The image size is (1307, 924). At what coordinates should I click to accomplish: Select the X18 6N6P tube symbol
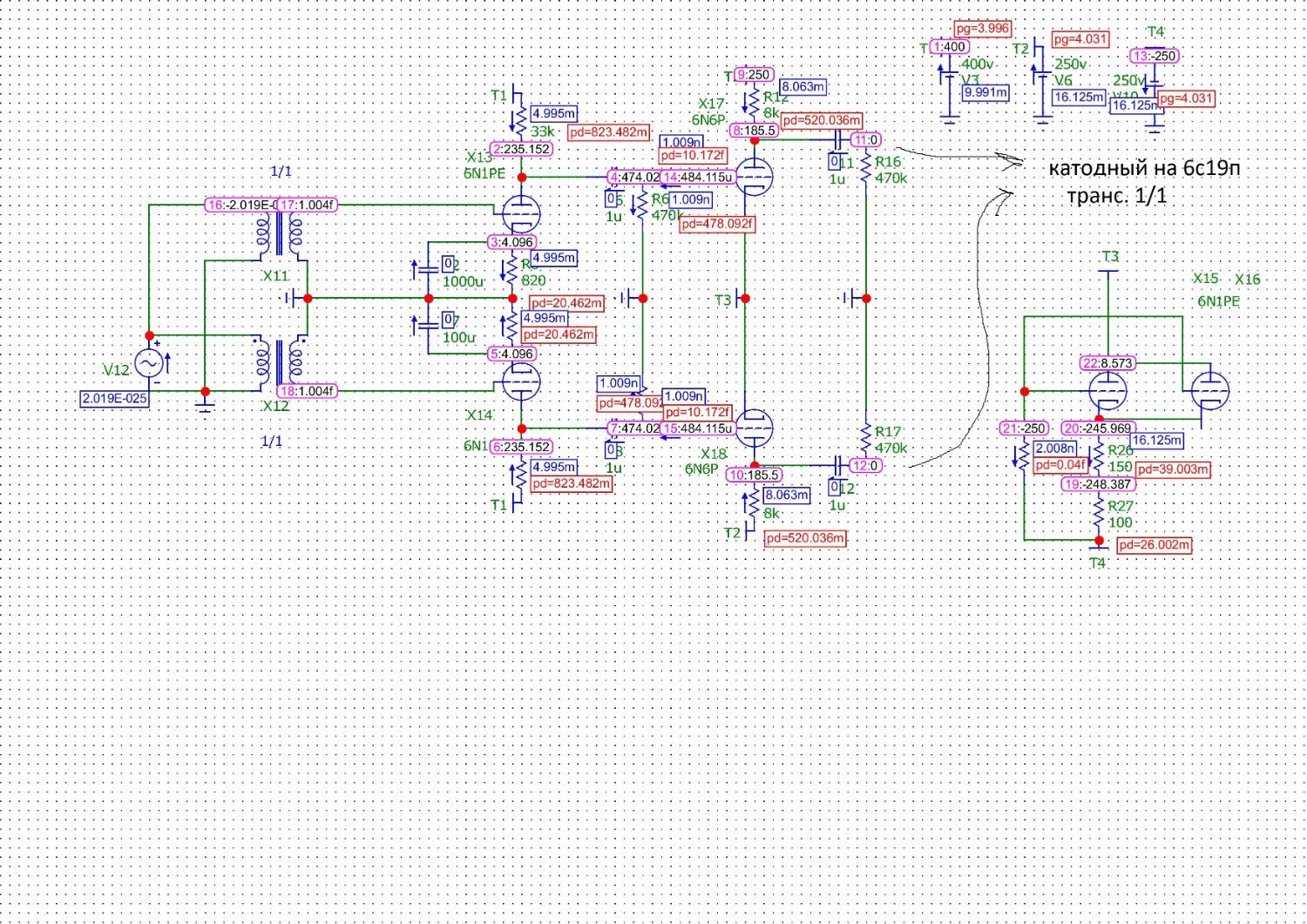(x=754, y=428)
